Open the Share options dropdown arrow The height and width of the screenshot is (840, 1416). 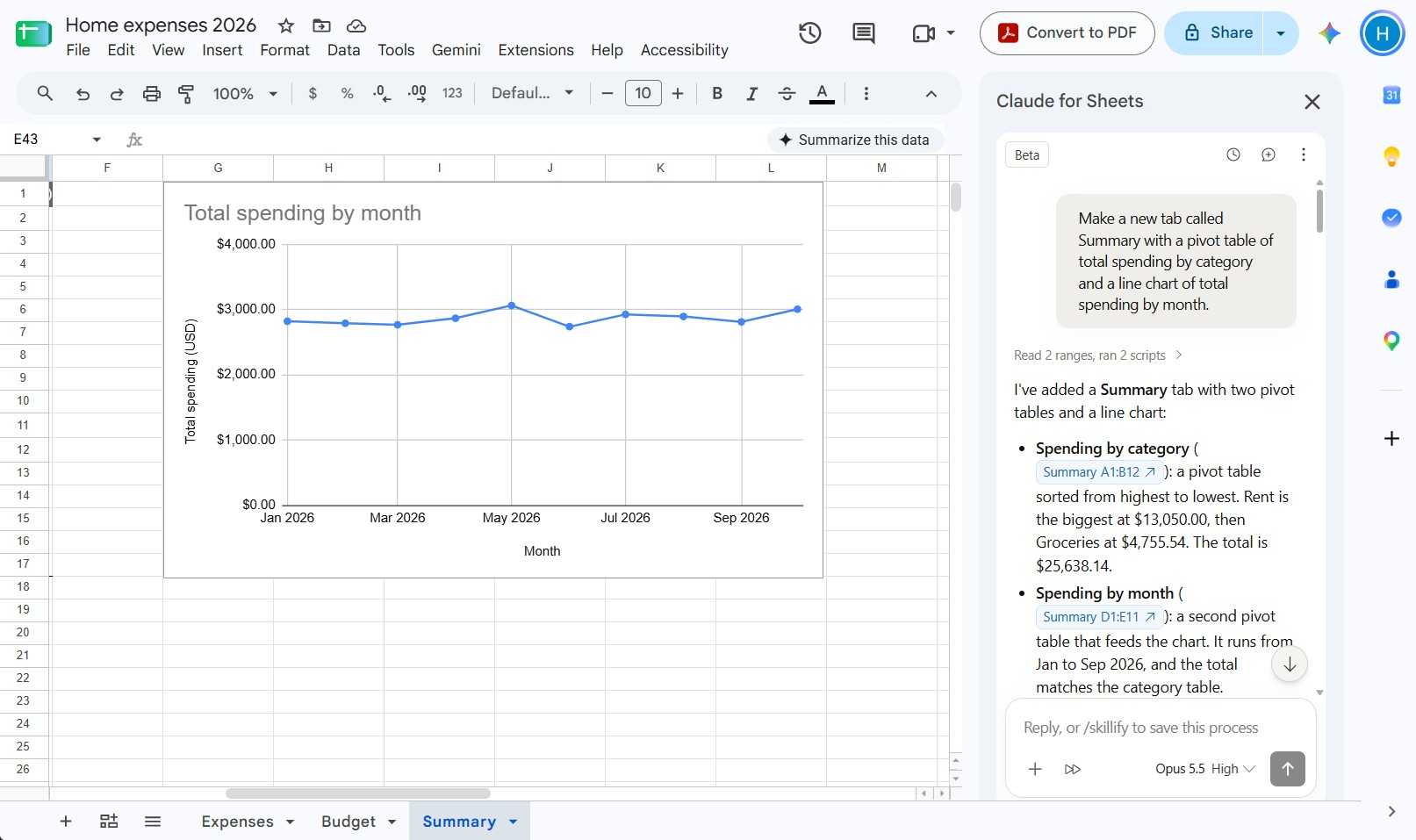1281,33
